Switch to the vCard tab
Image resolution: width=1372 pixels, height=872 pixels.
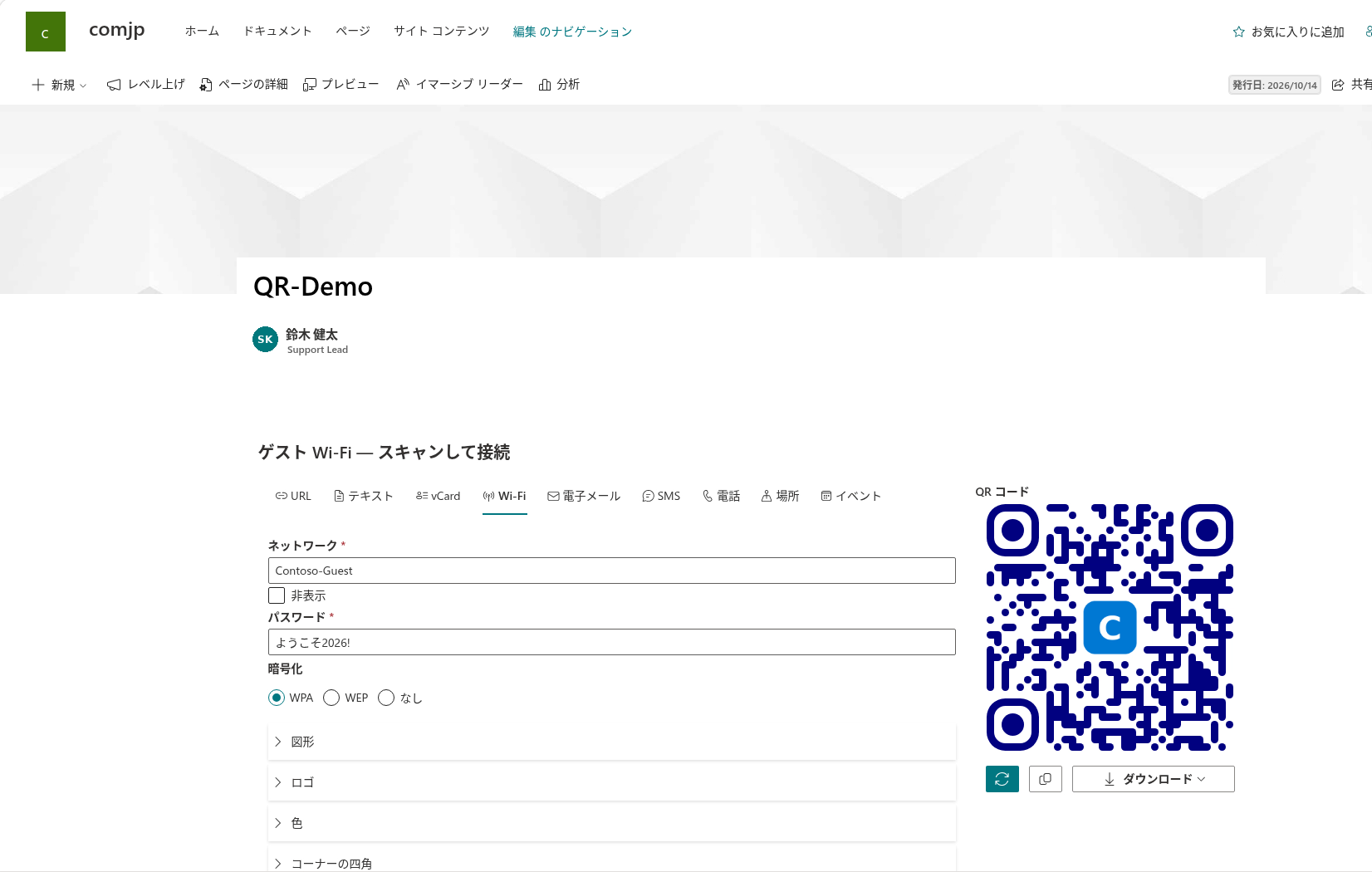click(x=439, y=496)
